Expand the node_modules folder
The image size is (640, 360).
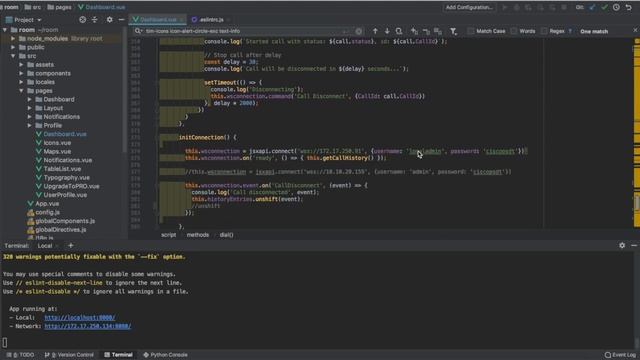13,38
